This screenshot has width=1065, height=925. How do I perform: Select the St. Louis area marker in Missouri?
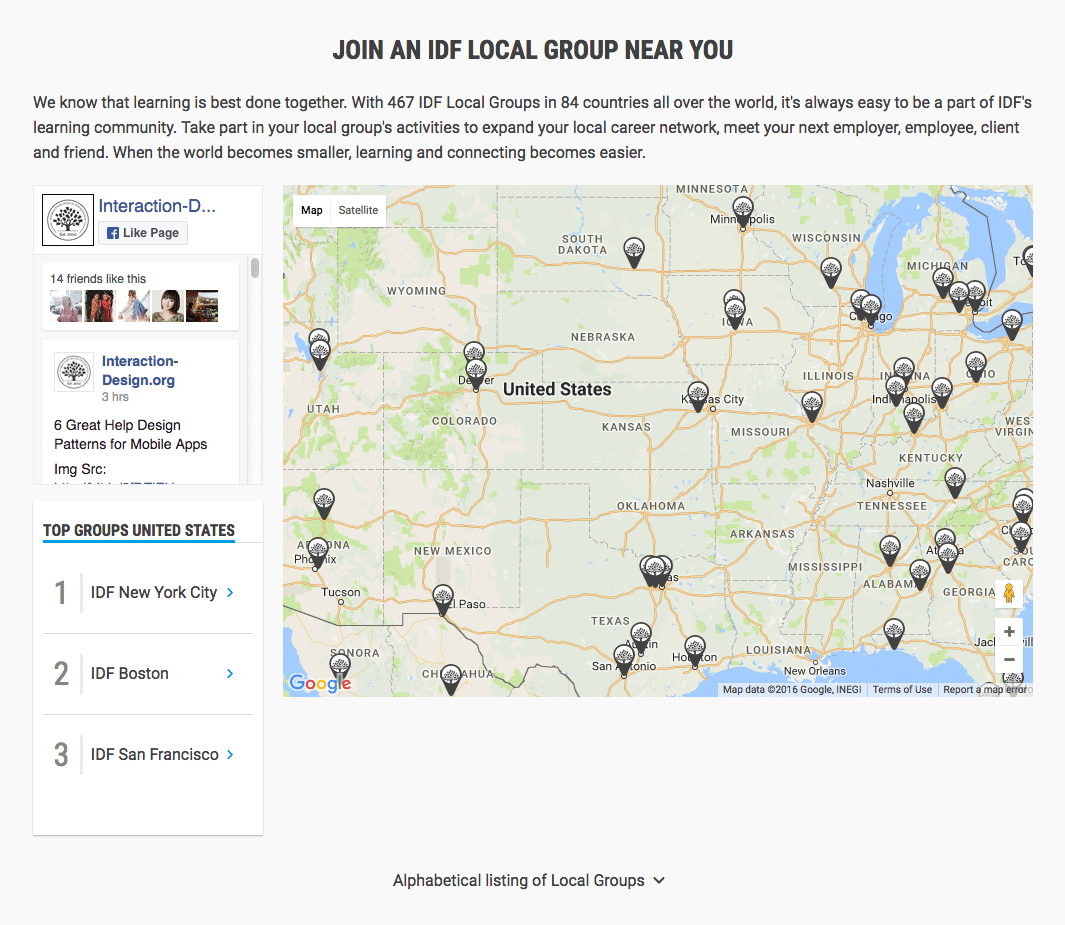(x=812, y=406)
